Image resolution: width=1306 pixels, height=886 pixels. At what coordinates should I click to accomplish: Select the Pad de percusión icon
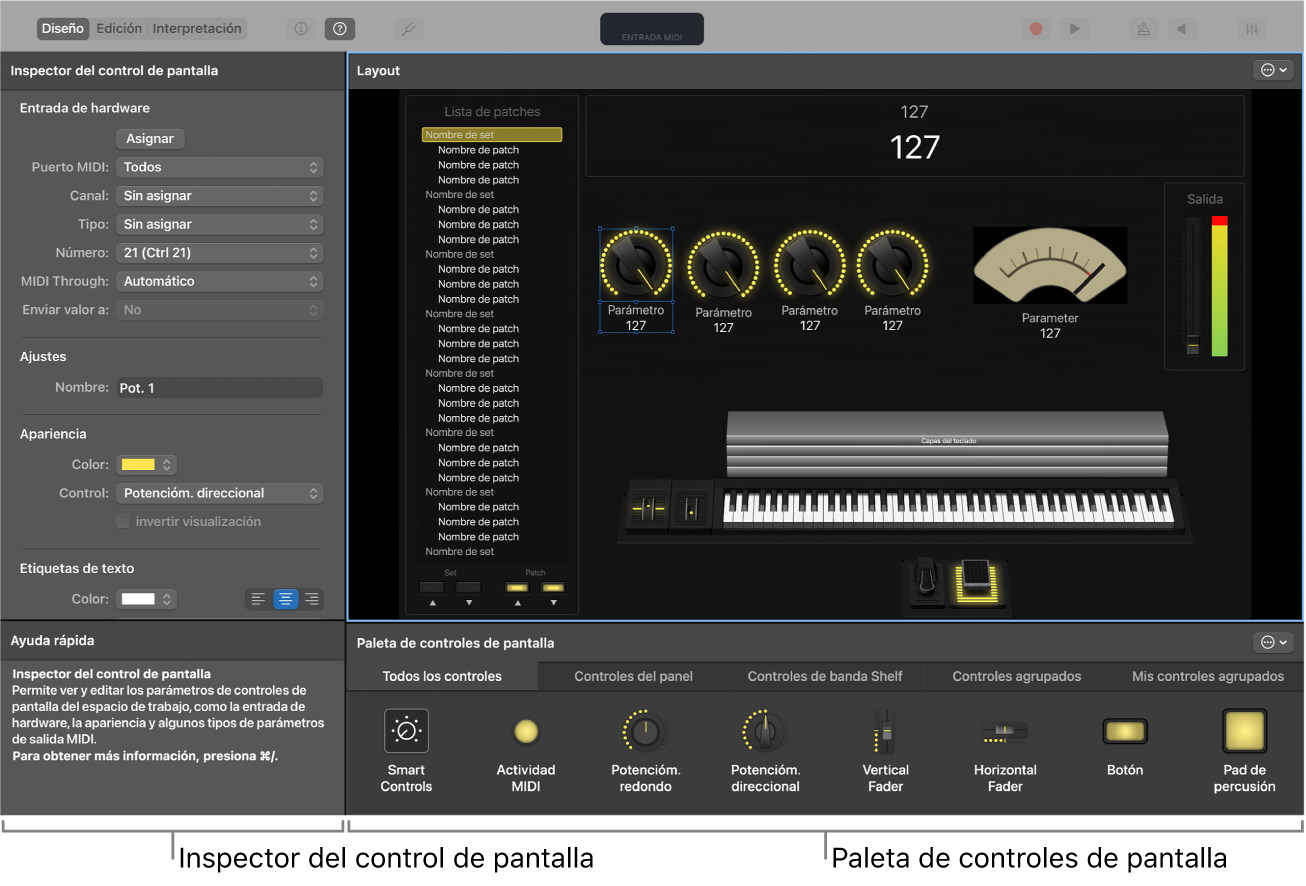point(1244,730)
